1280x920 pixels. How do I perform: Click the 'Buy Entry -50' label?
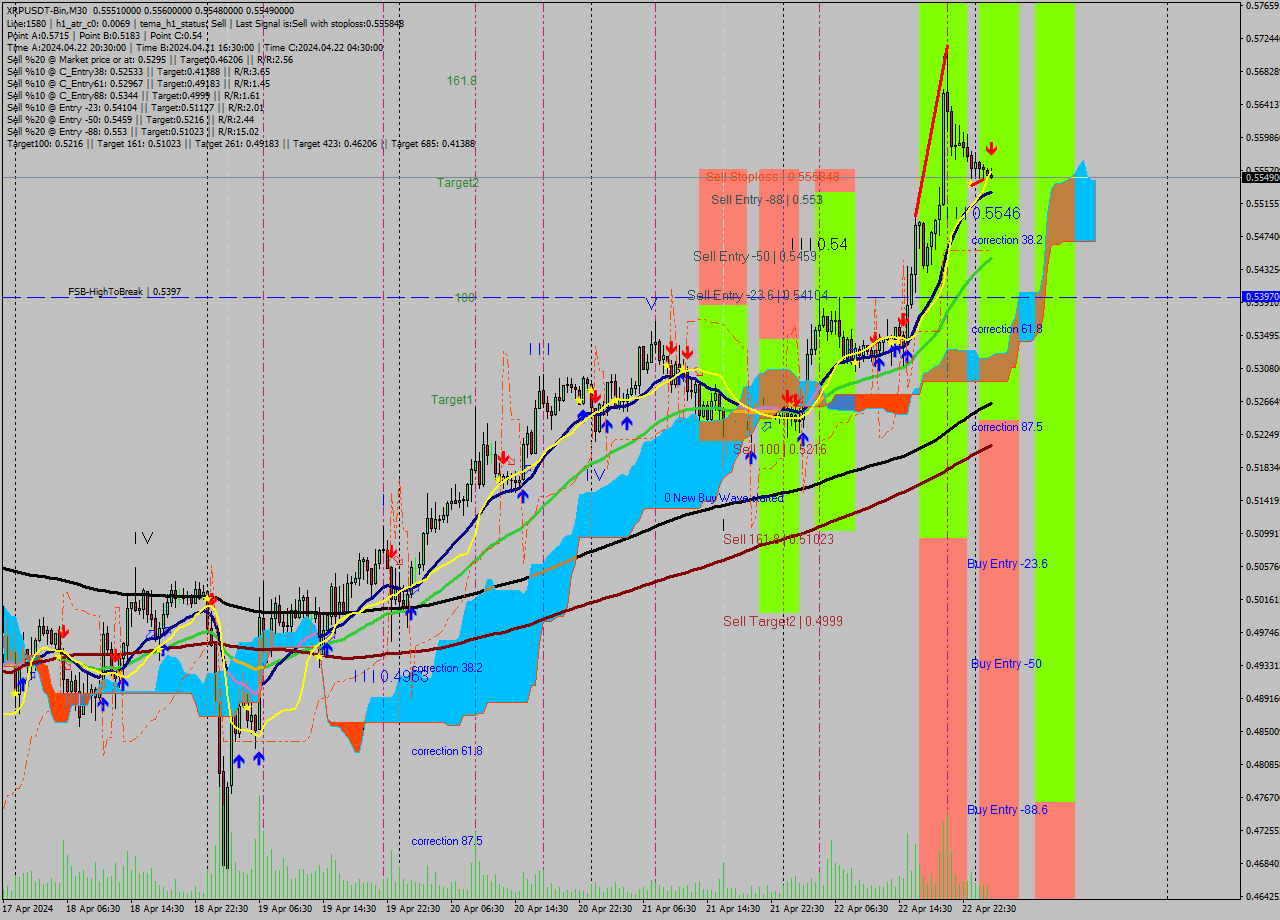click(x=1006, y=664)
